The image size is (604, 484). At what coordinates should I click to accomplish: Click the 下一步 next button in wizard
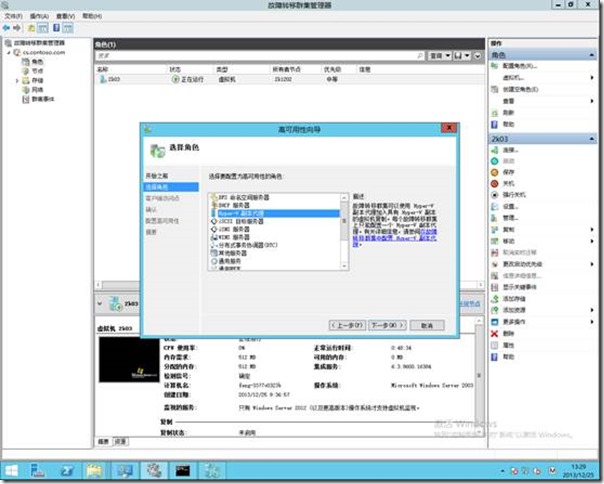click(387, 325)
